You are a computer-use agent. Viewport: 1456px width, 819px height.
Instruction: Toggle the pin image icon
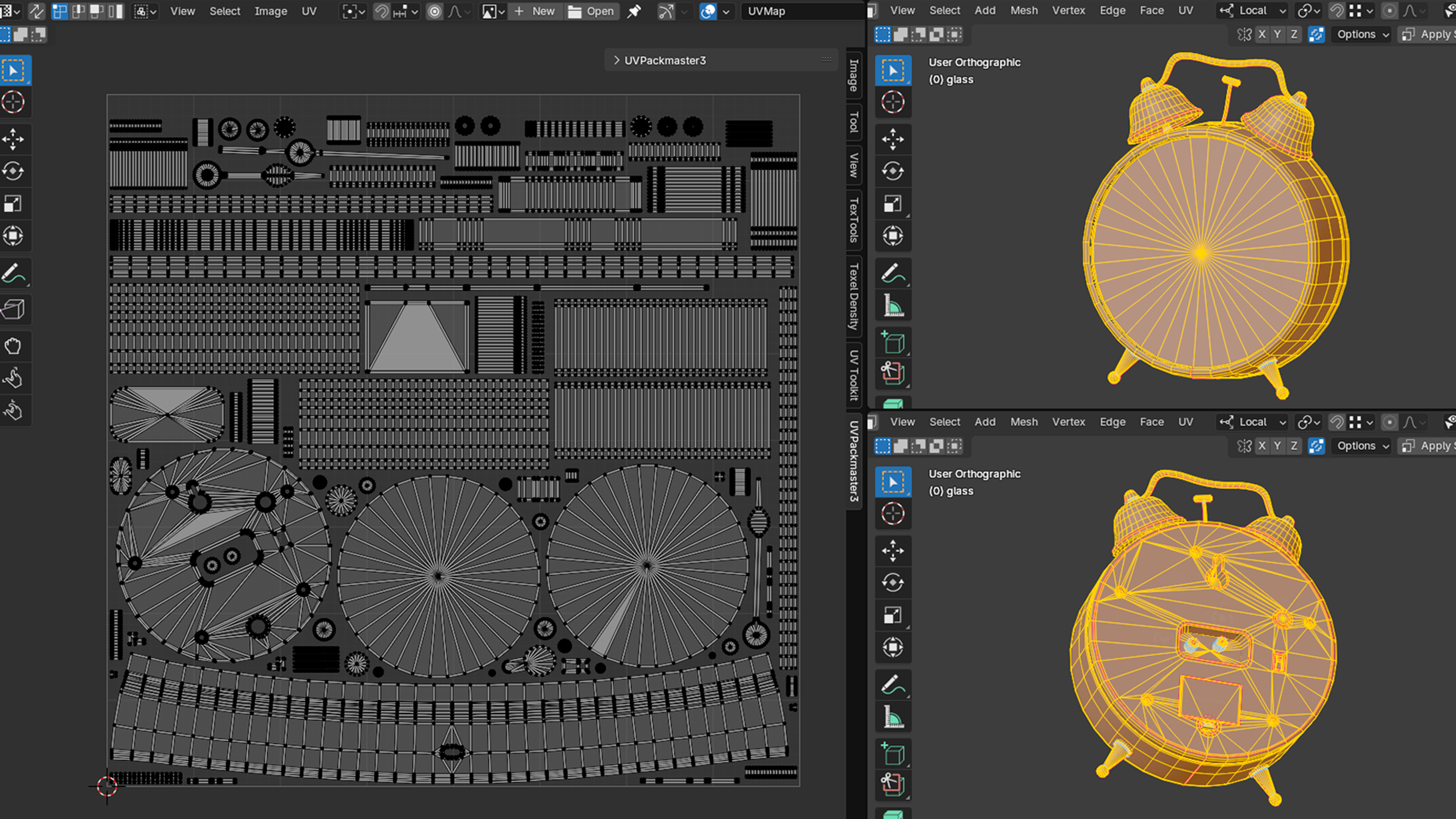coord(634,11)
